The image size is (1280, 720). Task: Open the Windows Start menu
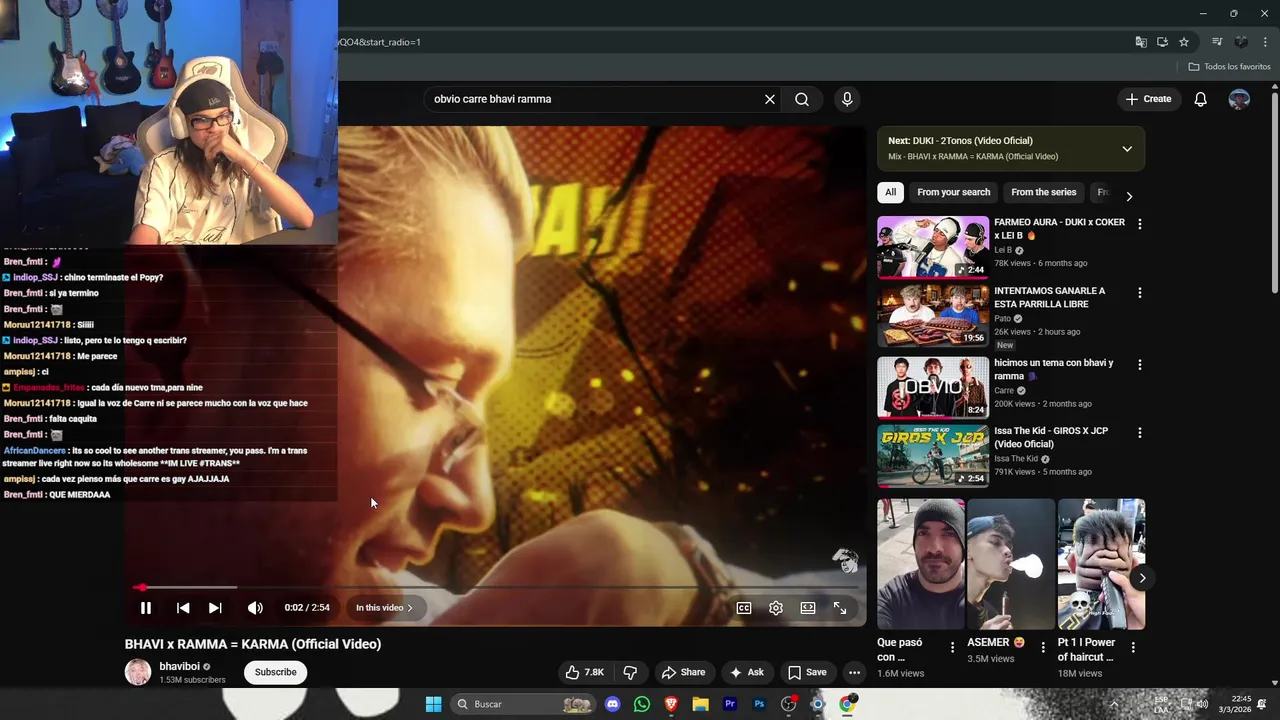point(433,704)
